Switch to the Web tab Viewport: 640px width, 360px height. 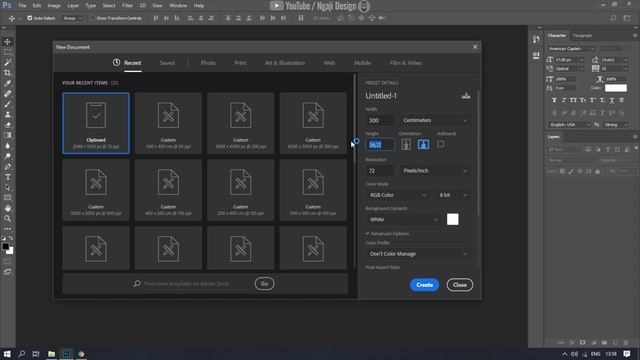(329, 63)
